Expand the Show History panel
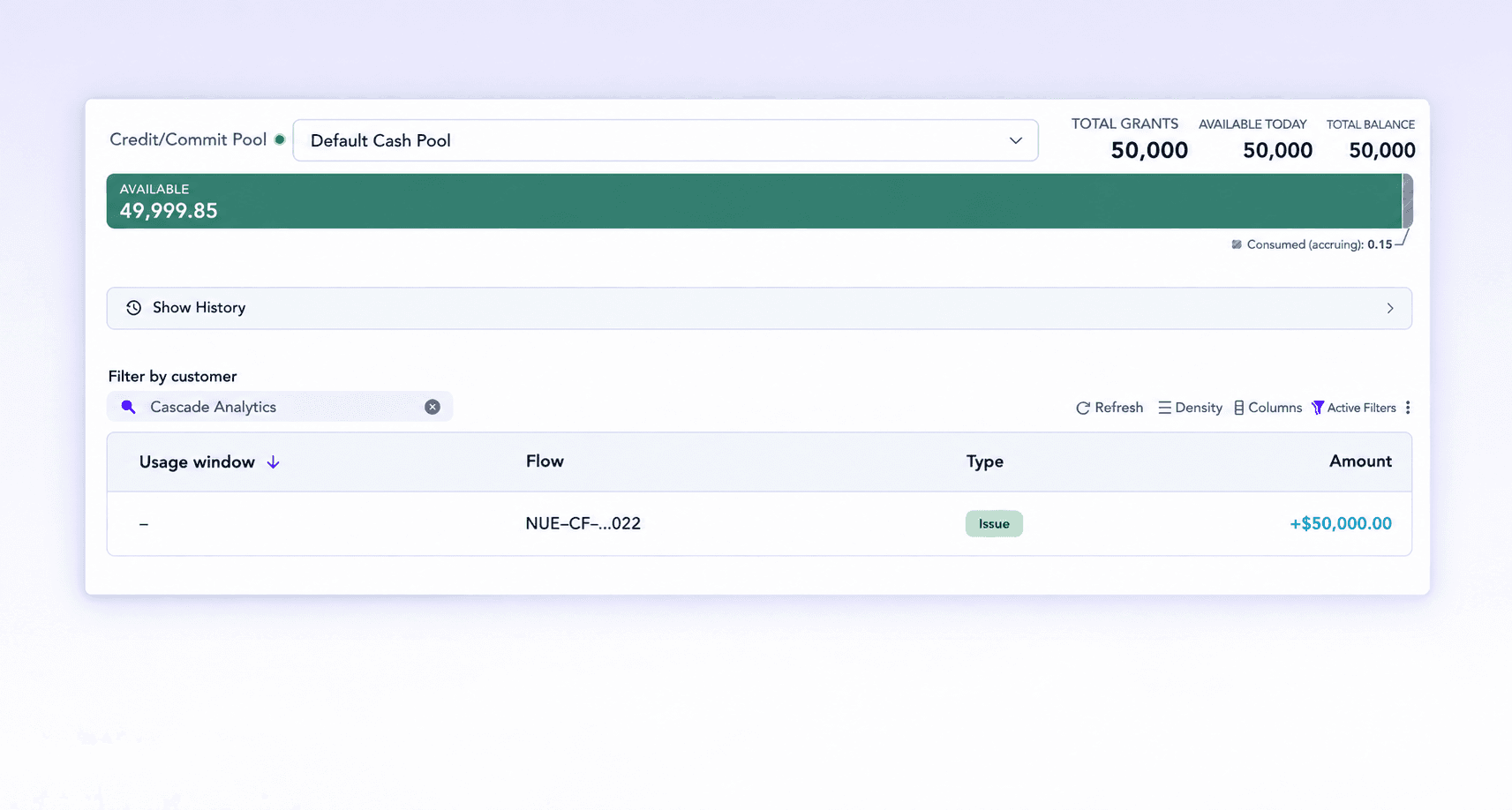The height and width of the screenshot is (810, 1512). click(759, 308)
